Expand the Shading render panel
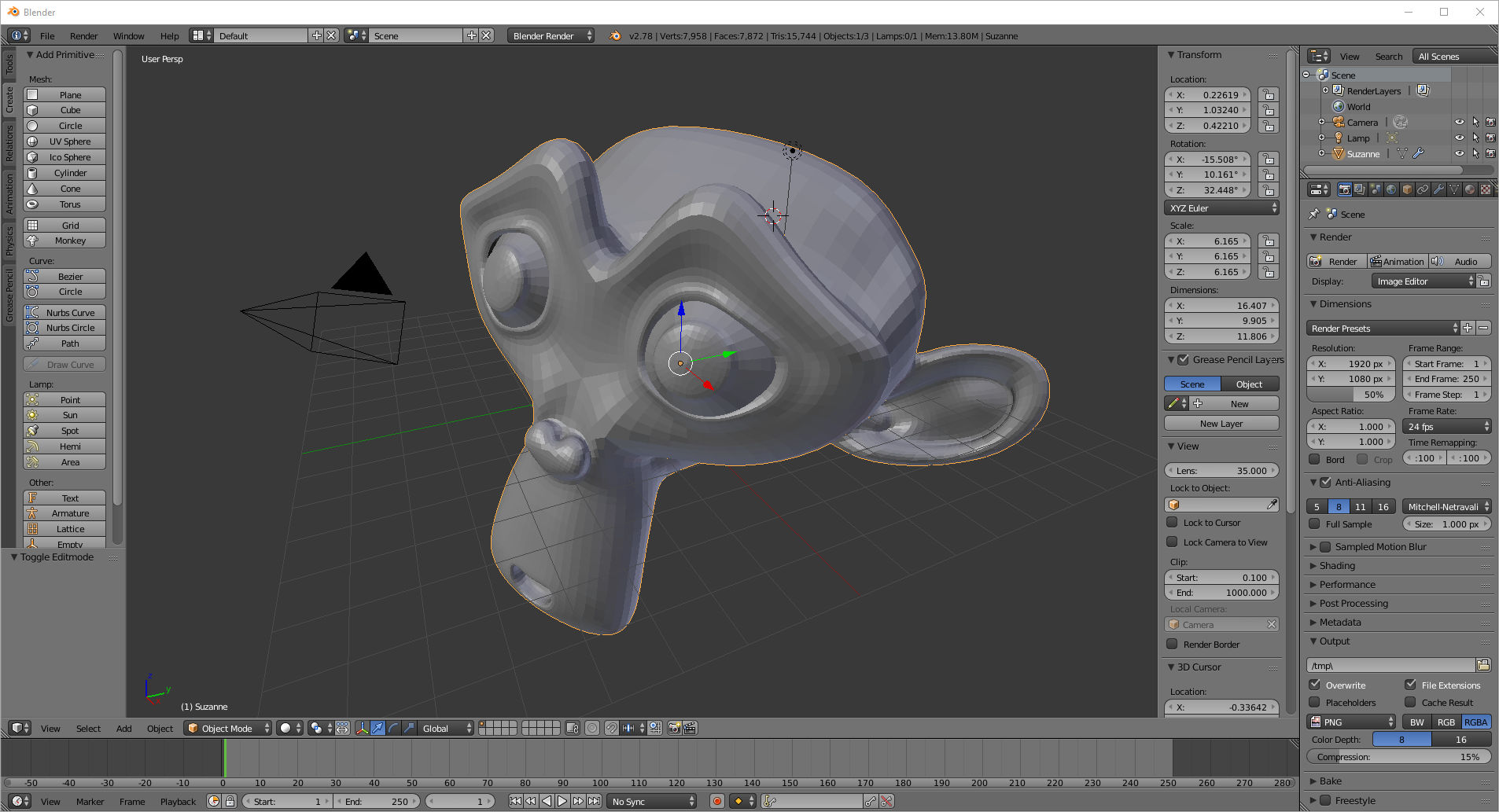1499x812 pixels. 1337,565
